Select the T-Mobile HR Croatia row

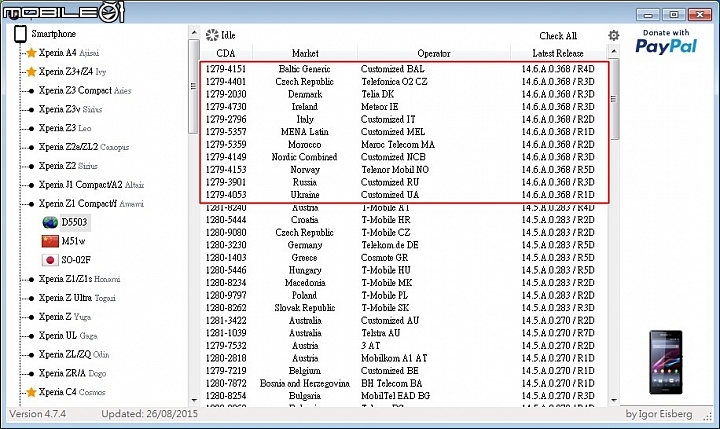pyautogui.click(x=405, y=220)
